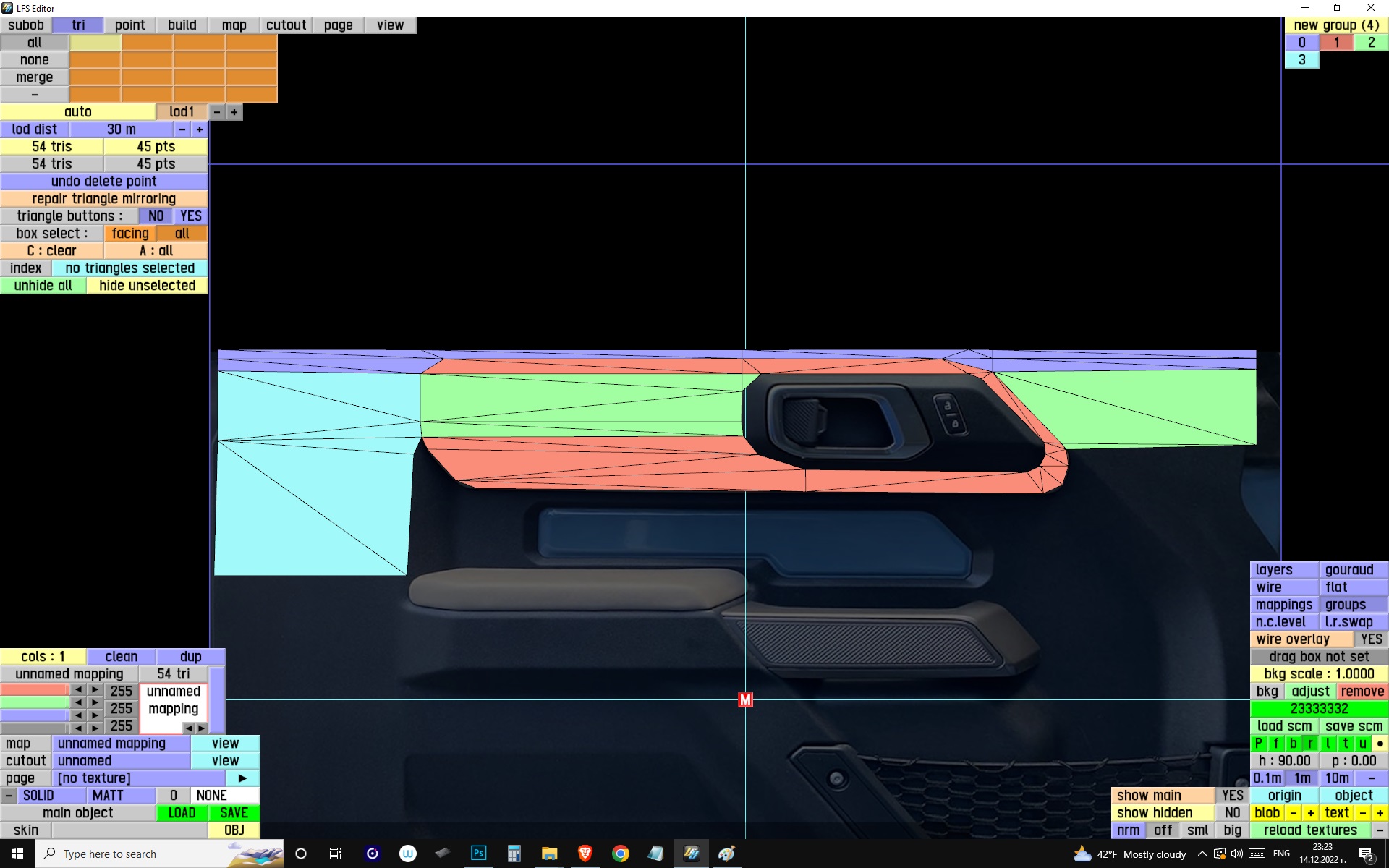This screenshot has height=868, width=1389.
Task: Click the green color decrease arrow
Action: pyautogui.click(x=78, y=702)
